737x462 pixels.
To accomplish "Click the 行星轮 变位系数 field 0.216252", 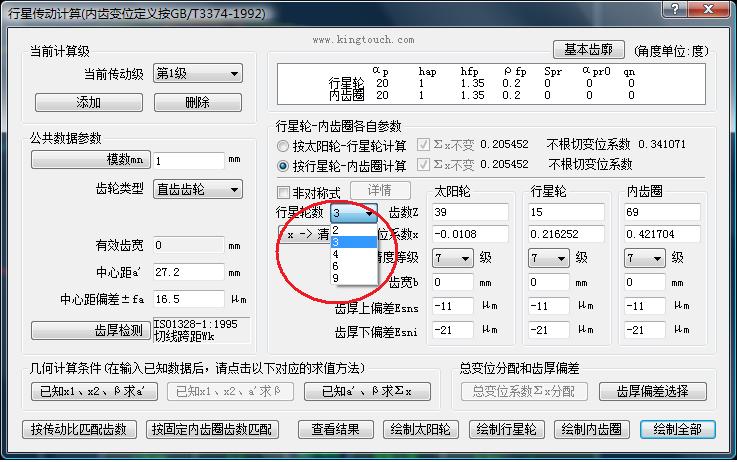I will [566, 234].
